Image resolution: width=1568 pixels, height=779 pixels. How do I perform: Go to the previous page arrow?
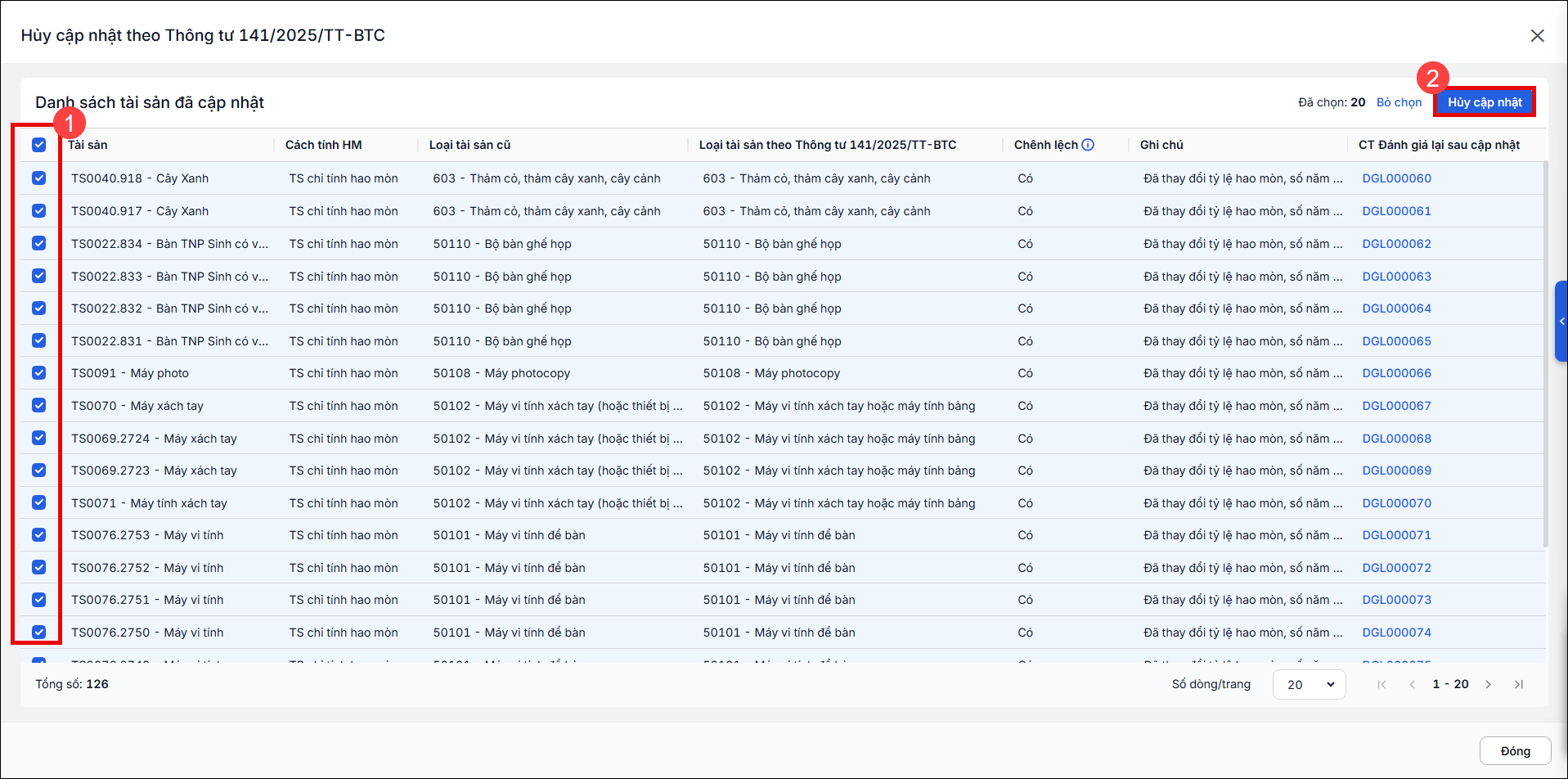(1413, 684)
